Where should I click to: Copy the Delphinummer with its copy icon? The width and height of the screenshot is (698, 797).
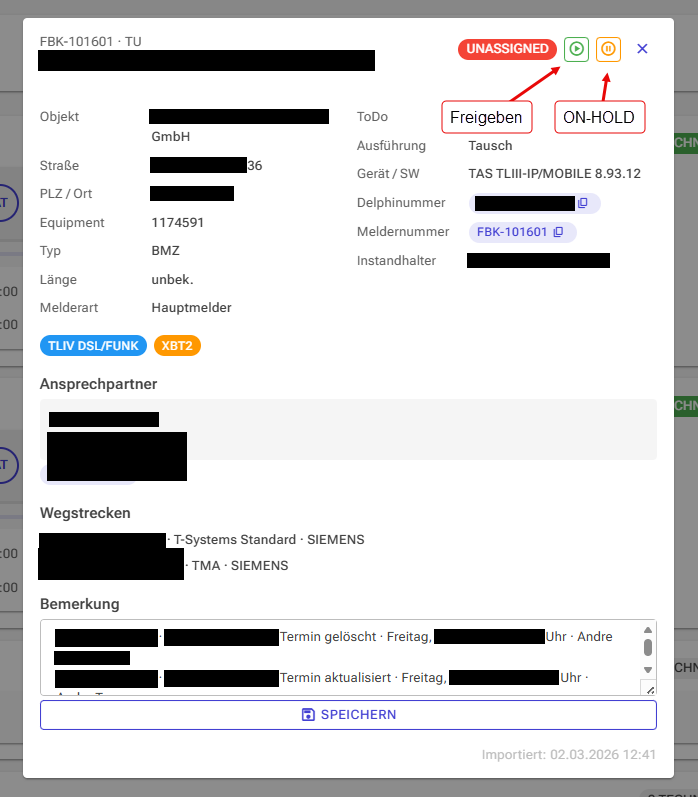tap(583, 203)
